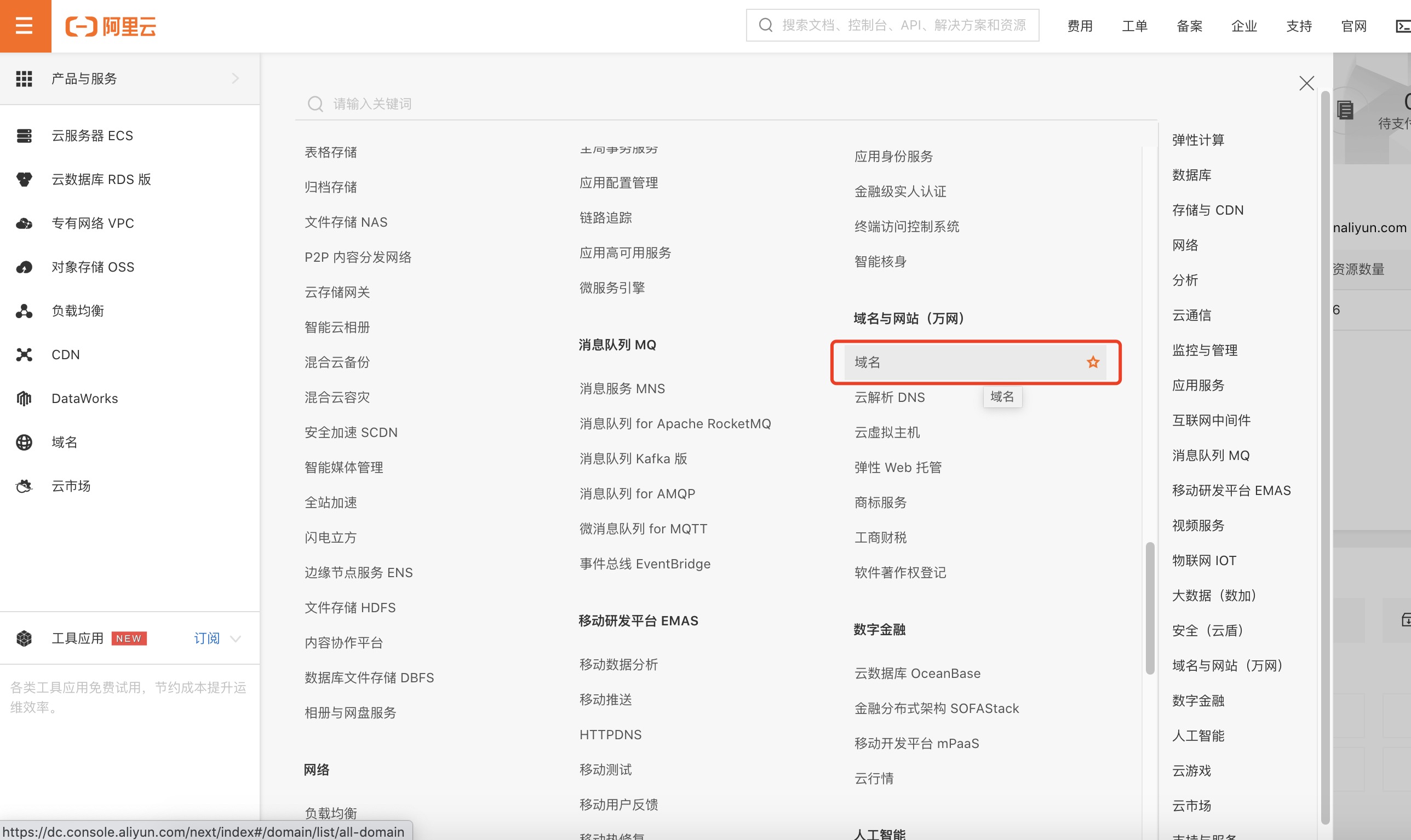Screen dimensions: 1411x840
Task: Open the 云解析 DNS link
Action: [889, 398]
